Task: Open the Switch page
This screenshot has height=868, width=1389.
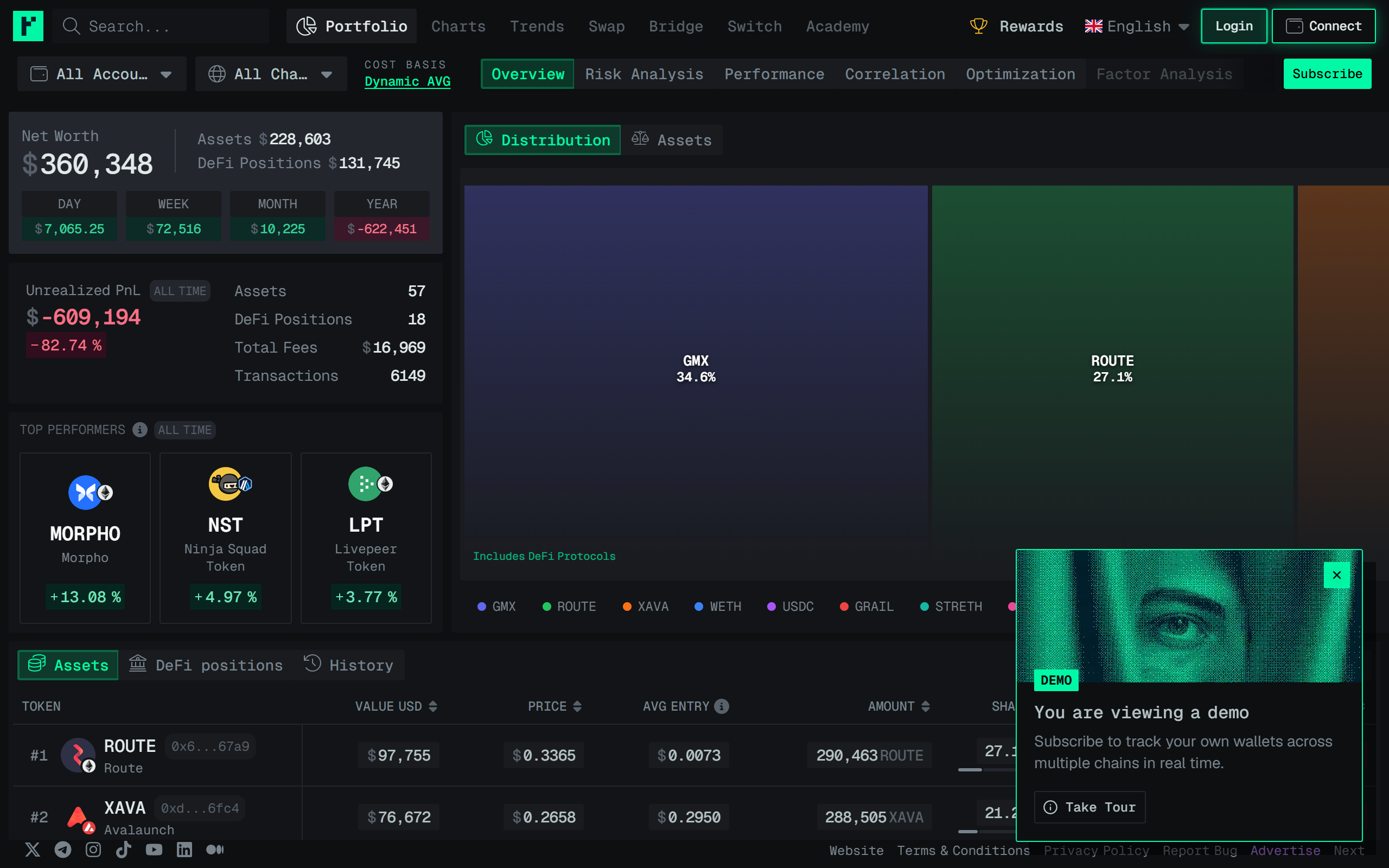Action: tap(755, 27)
